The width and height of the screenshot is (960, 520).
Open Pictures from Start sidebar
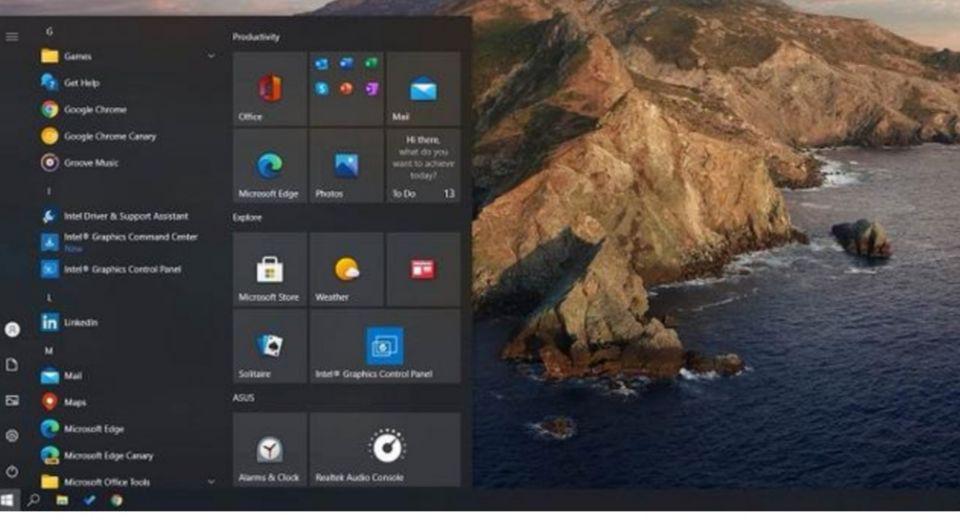pyautogui.click(x=12, y=401)
